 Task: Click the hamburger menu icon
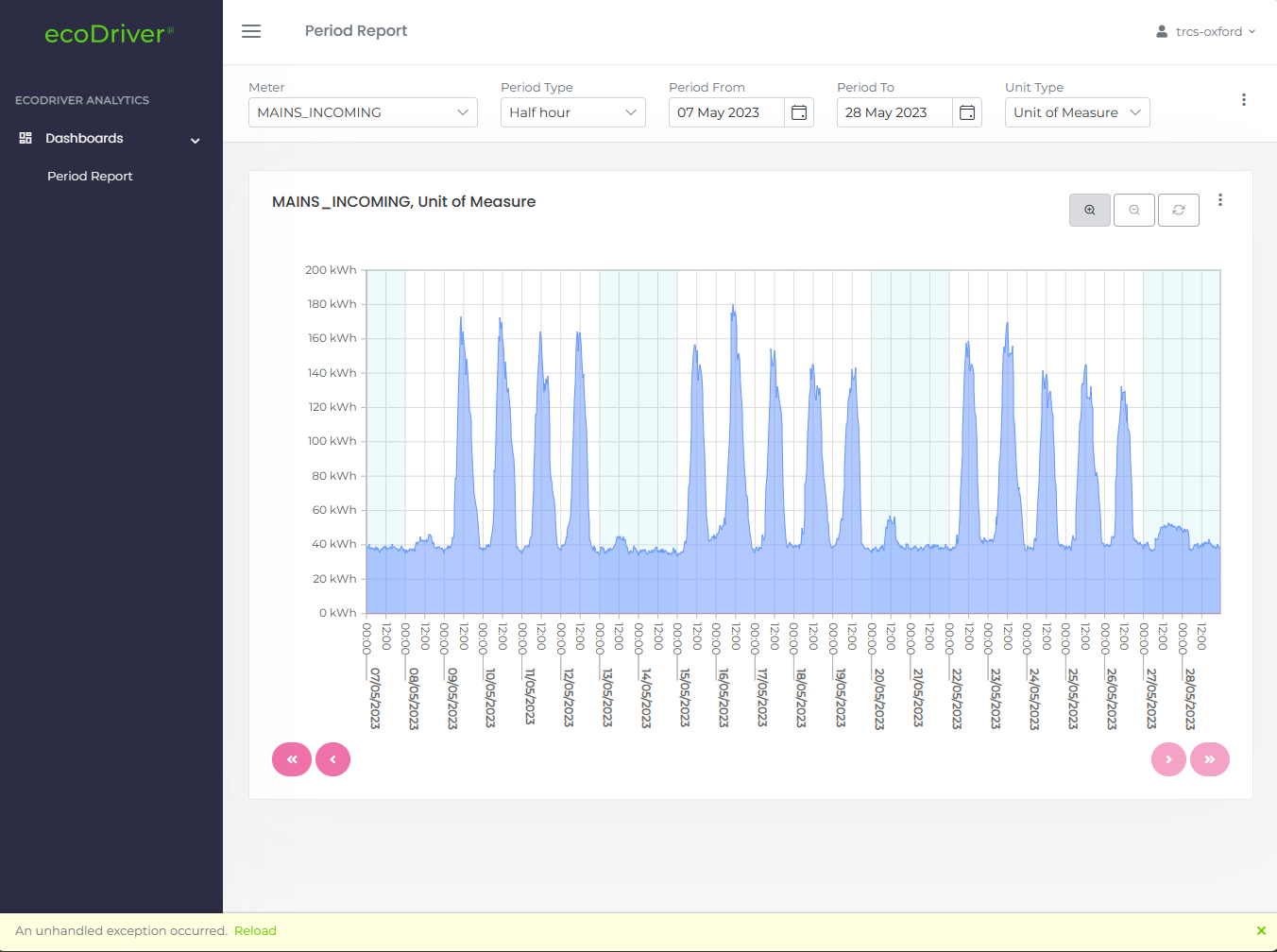(x=251, y=31)
